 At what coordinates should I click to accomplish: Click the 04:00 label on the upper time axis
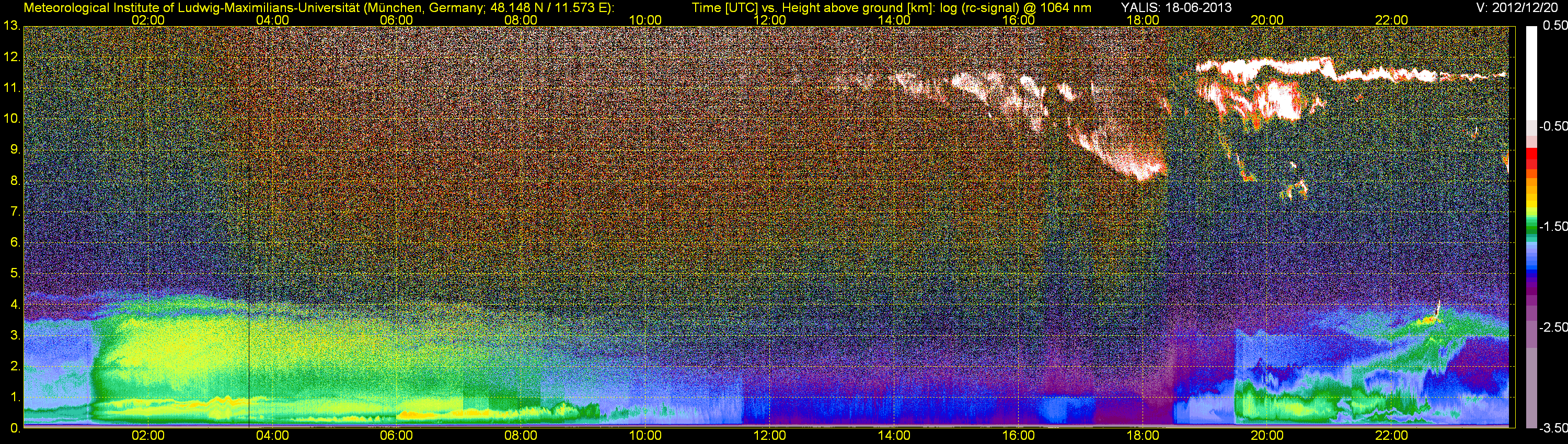click(x=272, y=20)
